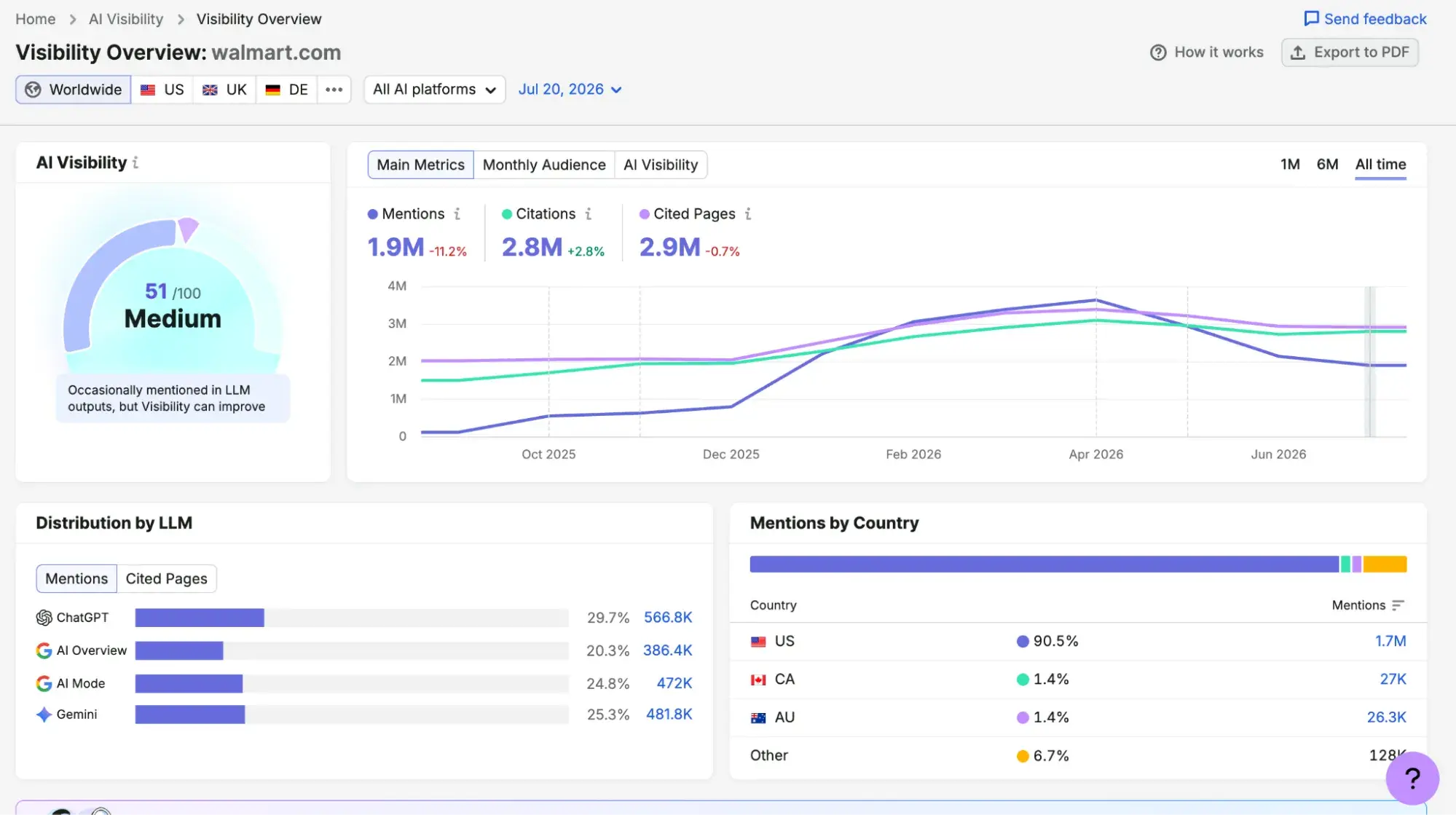Click the 'Other' row label in country table
The image size is (1456, 815).
coord(768,756)
